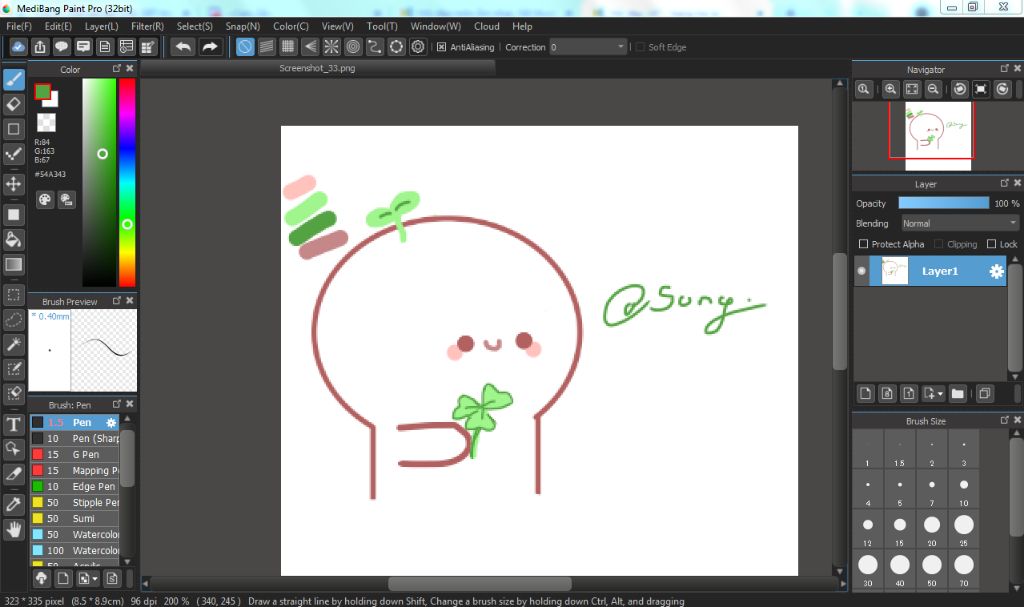Adjust the layer Opacity slider
1024x607 pixels.
point(944,203)
